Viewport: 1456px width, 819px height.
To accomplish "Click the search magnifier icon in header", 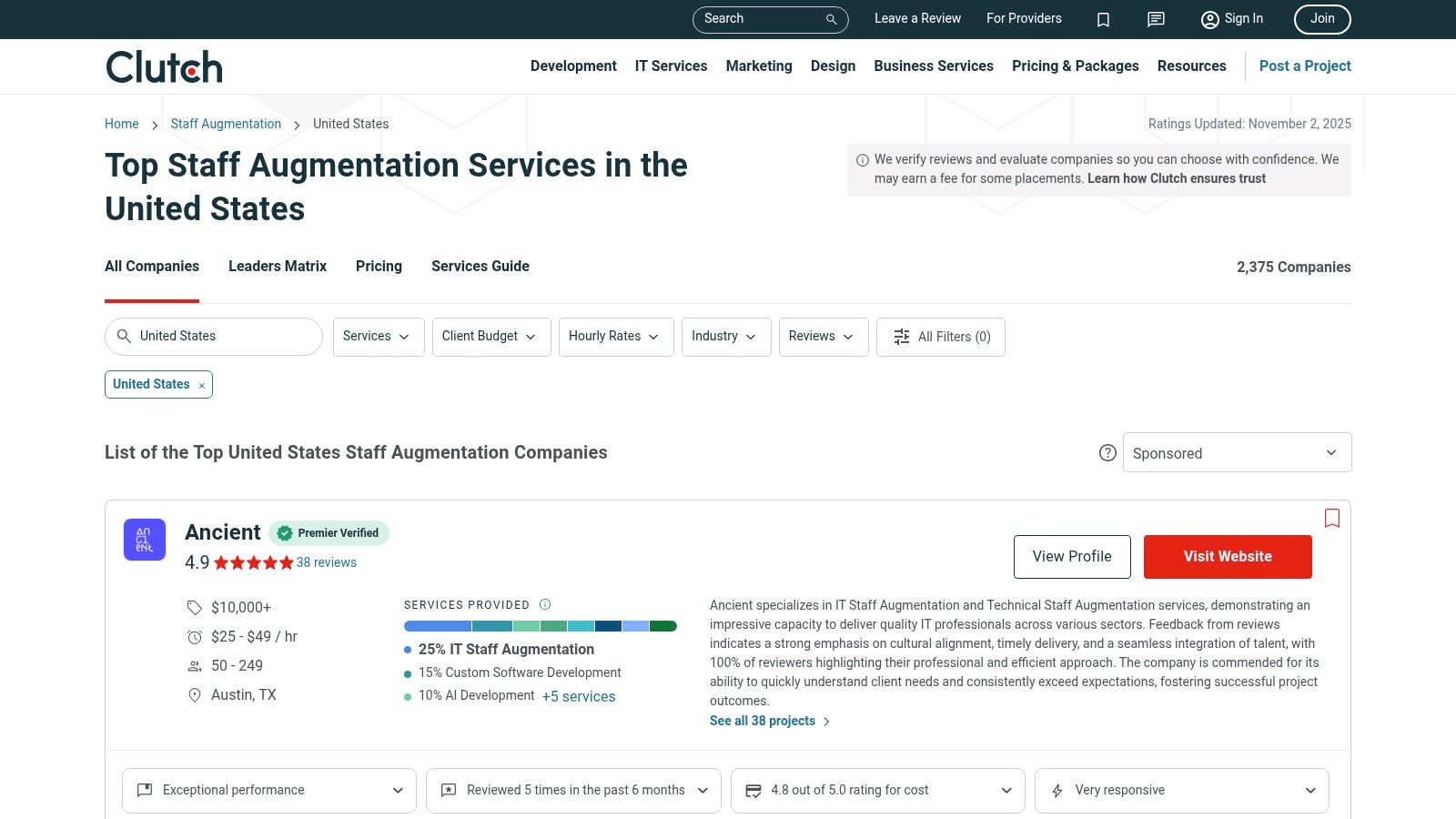I will 831,19.
